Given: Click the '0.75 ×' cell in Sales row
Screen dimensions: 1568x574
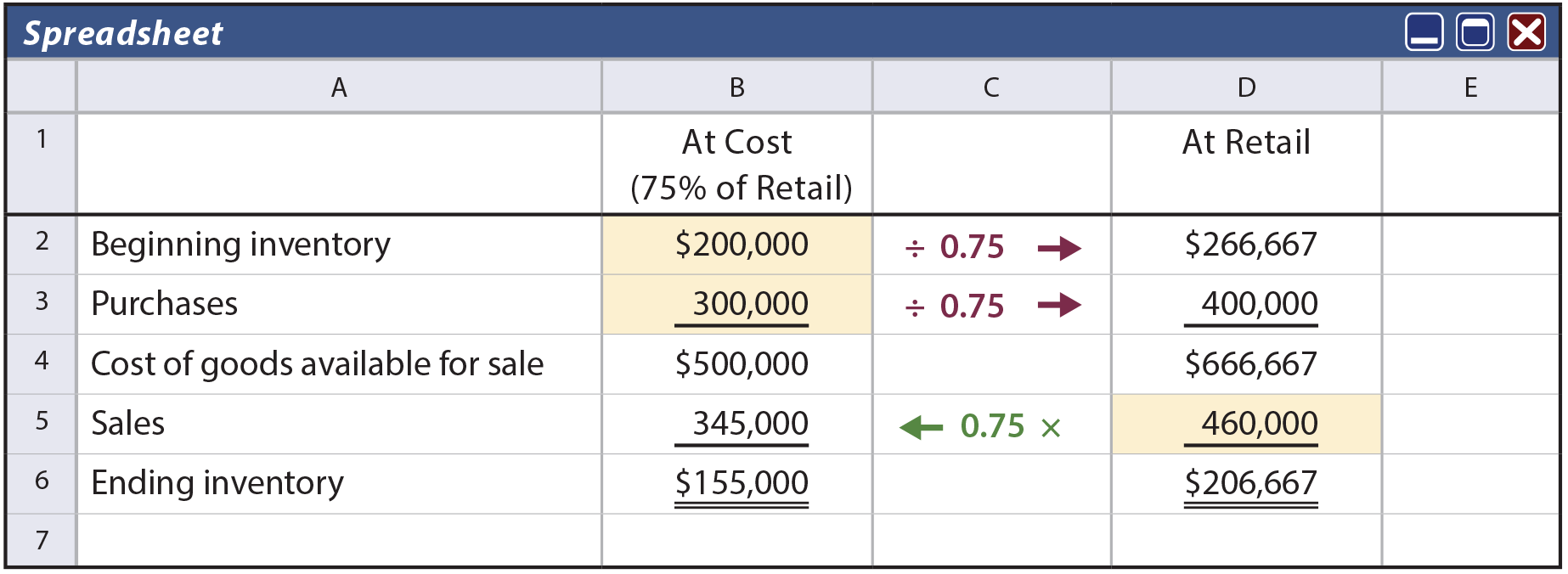Looking at the screenshot, I should tap(991, 423).
